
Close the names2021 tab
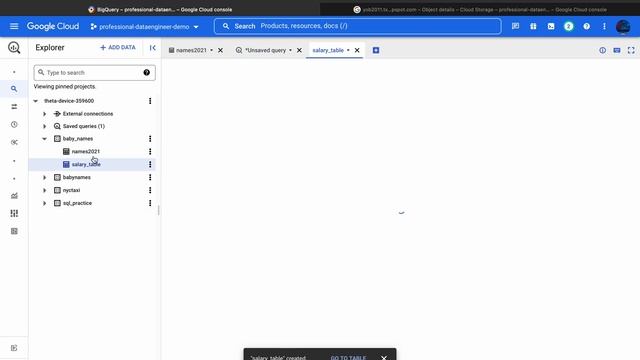pyautogui.click(x=220, y=50)
